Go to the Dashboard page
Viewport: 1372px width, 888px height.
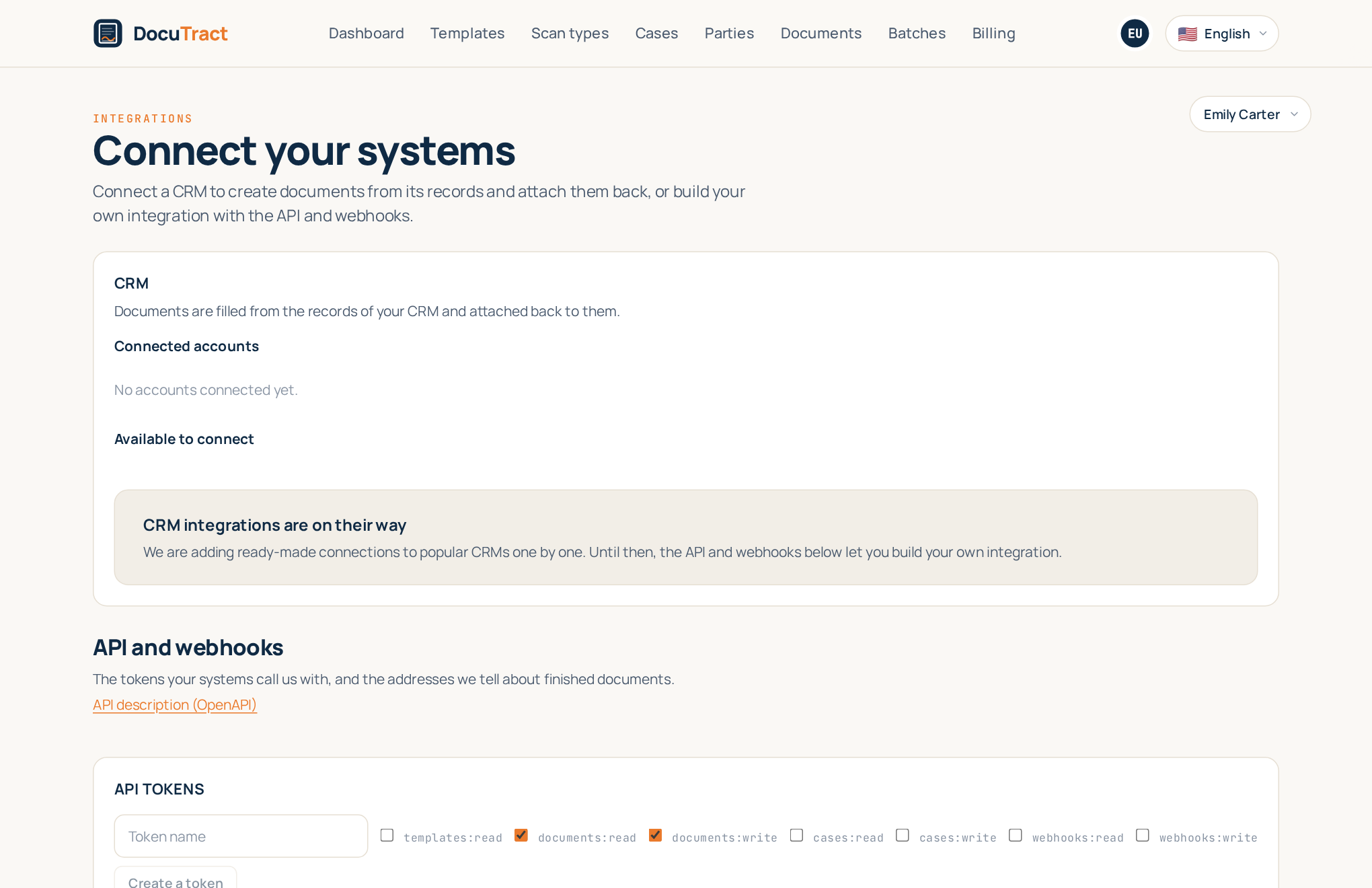click(x=366, y=34)
